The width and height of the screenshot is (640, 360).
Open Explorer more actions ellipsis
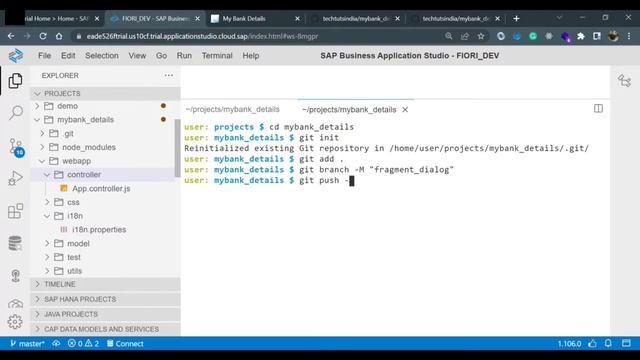tap(169, 76)
